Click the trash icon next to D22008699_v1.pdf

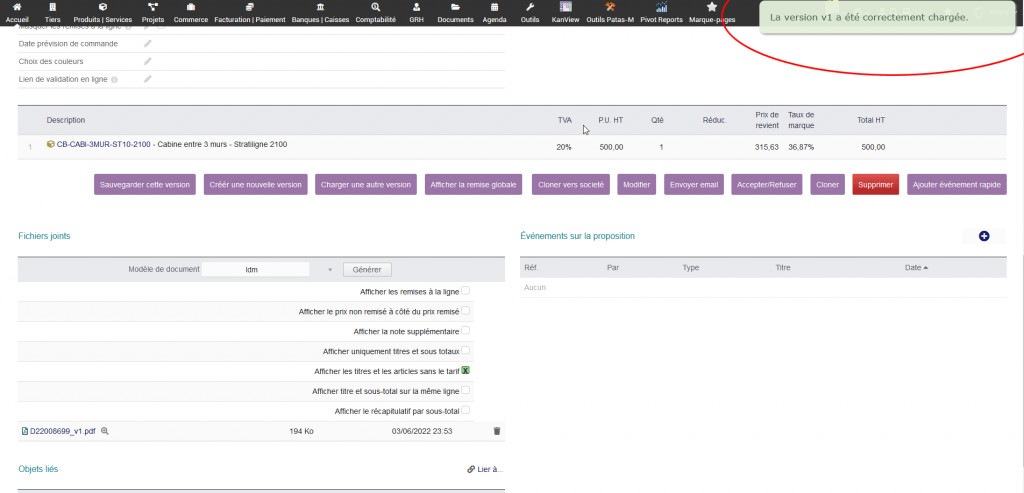pyautogui.click(x=497, y=431)
